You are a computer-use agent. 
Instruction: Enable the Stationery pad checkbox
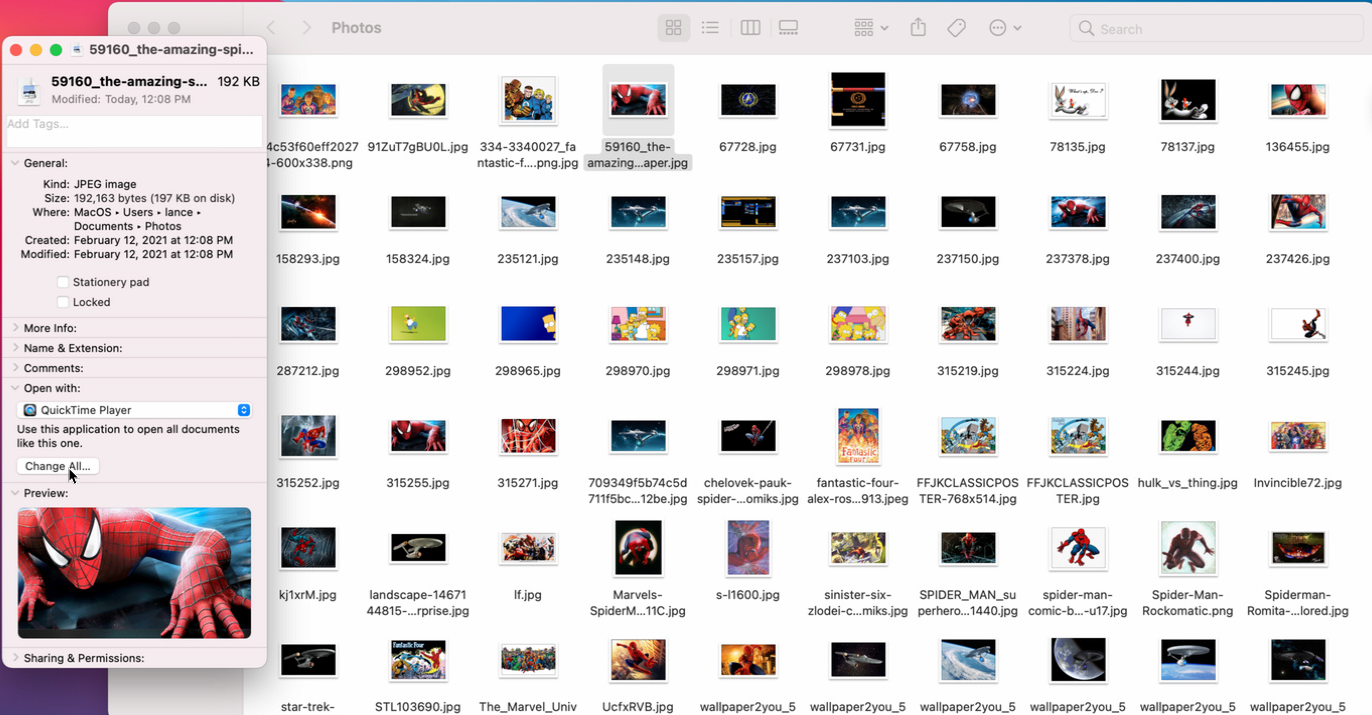tap(63, 282)
